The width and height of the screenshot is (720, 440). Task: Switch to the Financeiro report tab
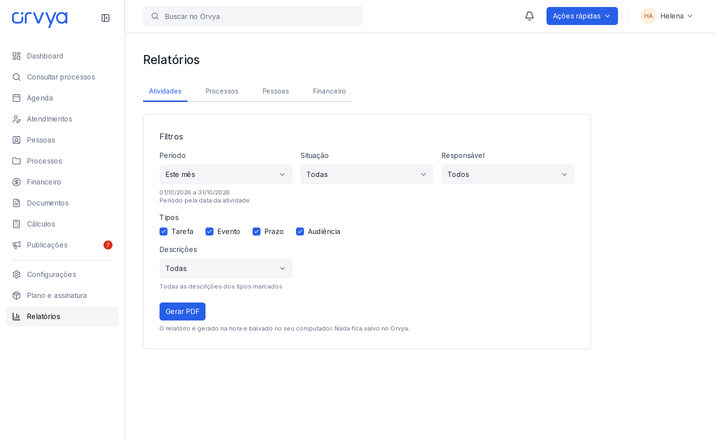tap(329, 91)
